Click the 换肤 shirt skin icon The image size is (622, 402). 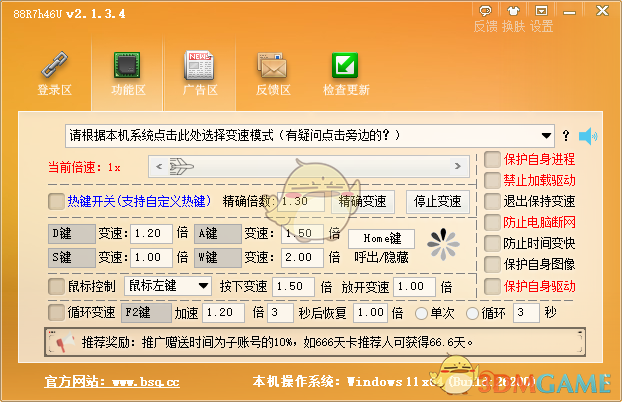coord(513,11)
